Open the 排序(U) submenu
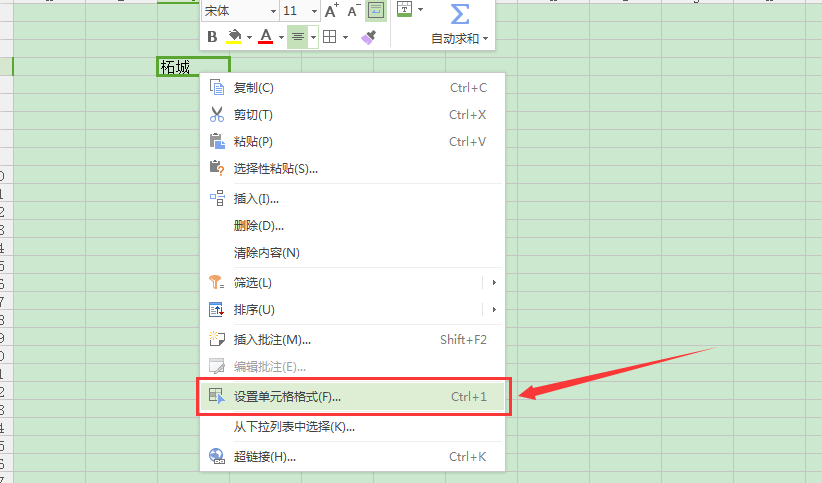The height and width of the screenshot is (483, 822). (x=352, y=310)
